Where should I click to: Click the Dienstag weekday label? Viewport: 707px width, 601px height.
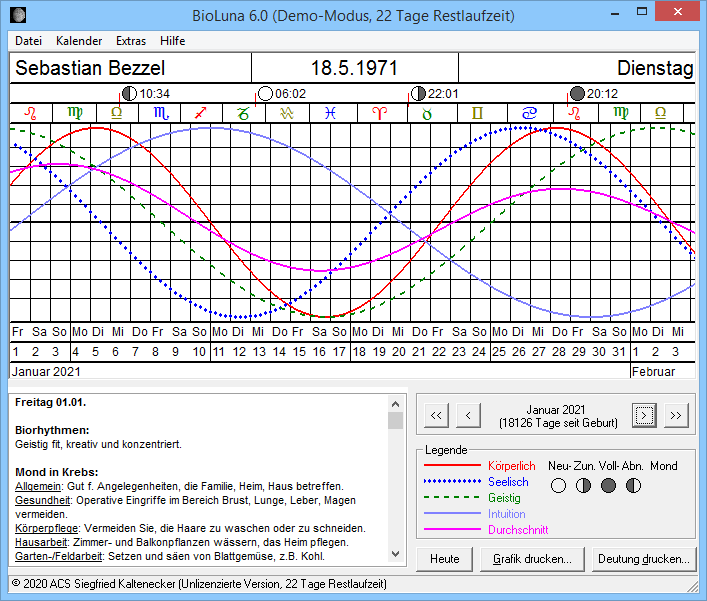pyautogui.click(x=655, y=68)
